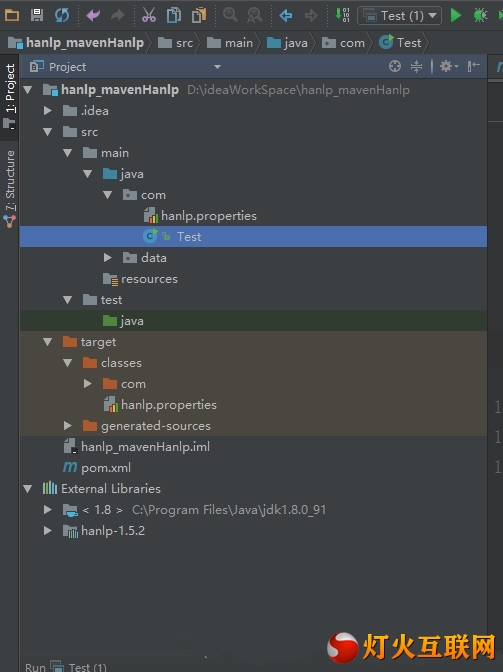Click the Undo arrow icon
503x672 pixels.
93,15
